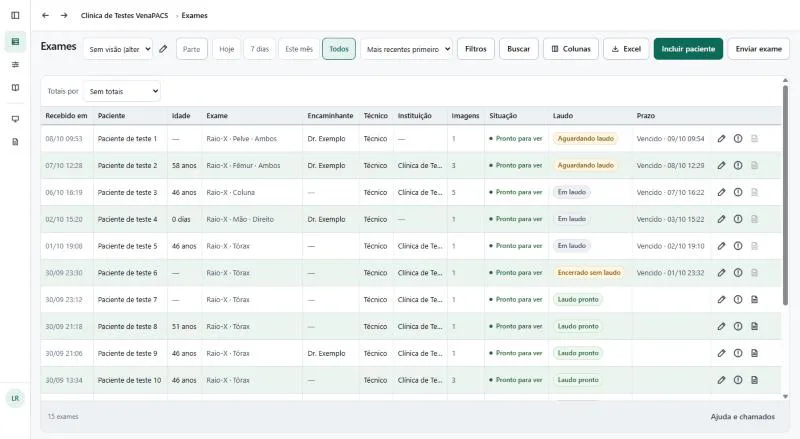Sort by 'Recebido em' column header

pos(66,116)
